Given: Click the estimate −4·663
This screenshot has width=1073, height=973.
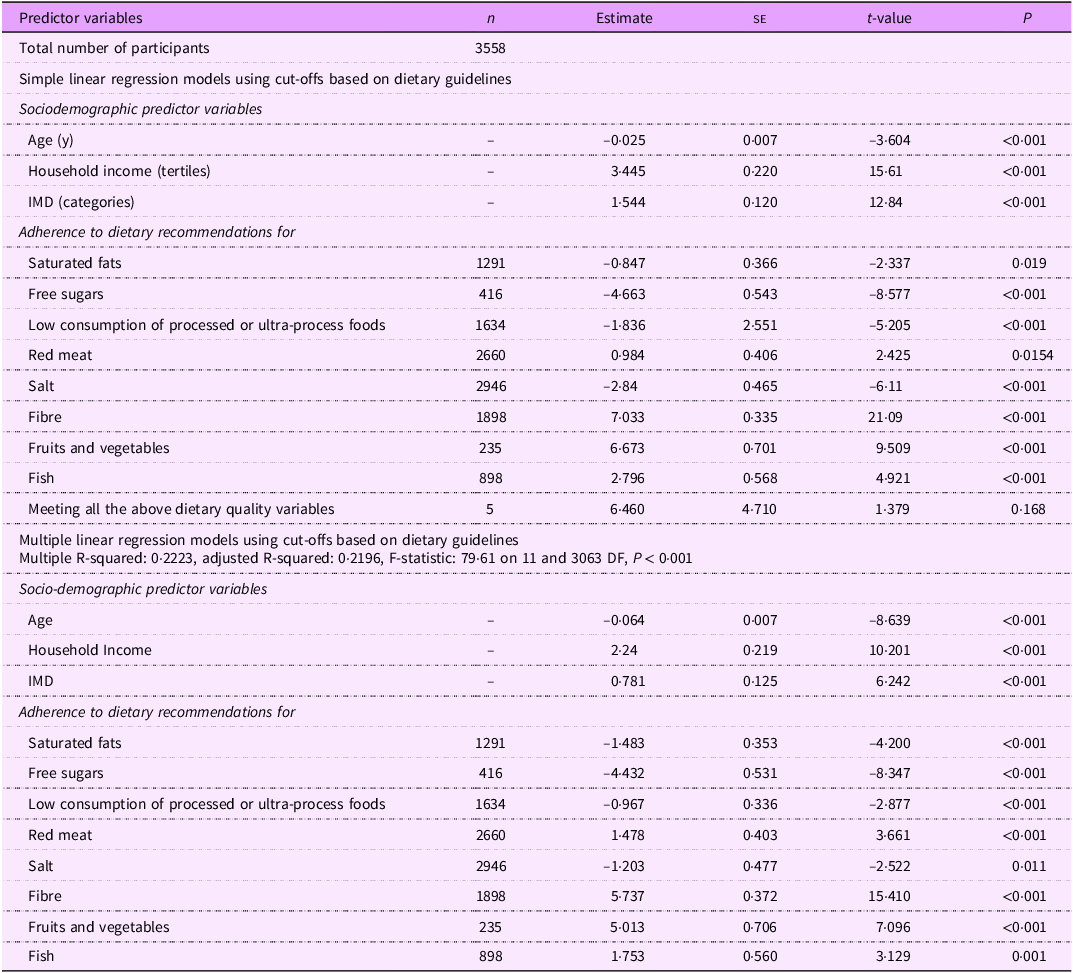Looking at the screenshot, I should [624, 294].
